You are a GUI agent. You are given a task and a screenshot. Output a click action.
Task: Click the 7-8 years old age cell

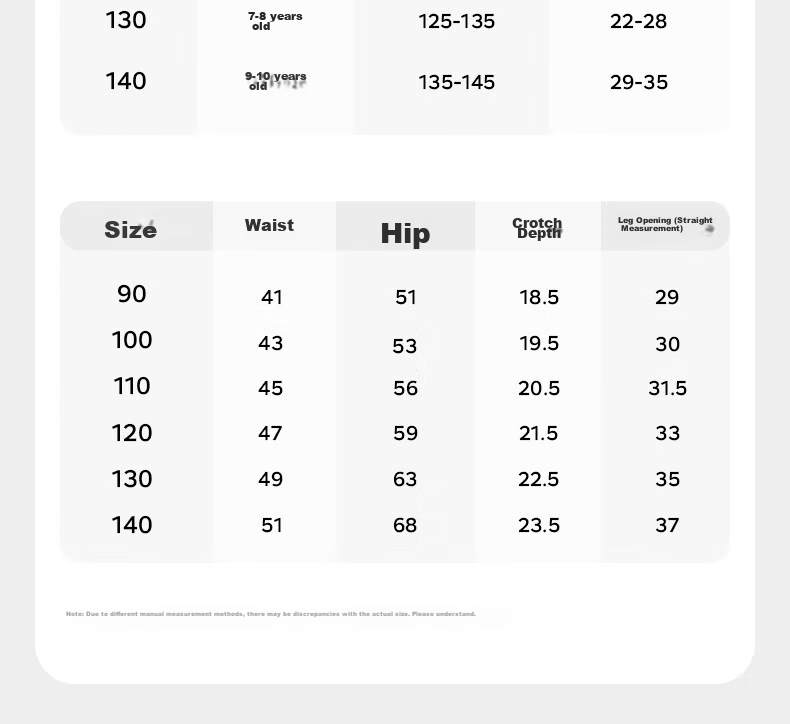point(275,21)
